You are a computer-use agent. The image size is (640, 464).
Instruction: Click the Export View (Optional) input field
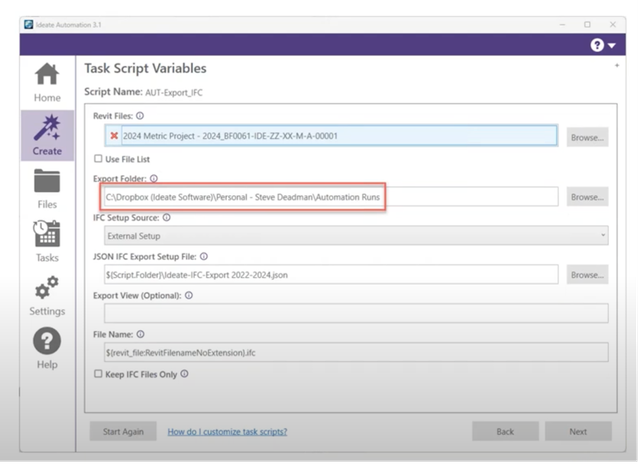(x=350, y=313)
